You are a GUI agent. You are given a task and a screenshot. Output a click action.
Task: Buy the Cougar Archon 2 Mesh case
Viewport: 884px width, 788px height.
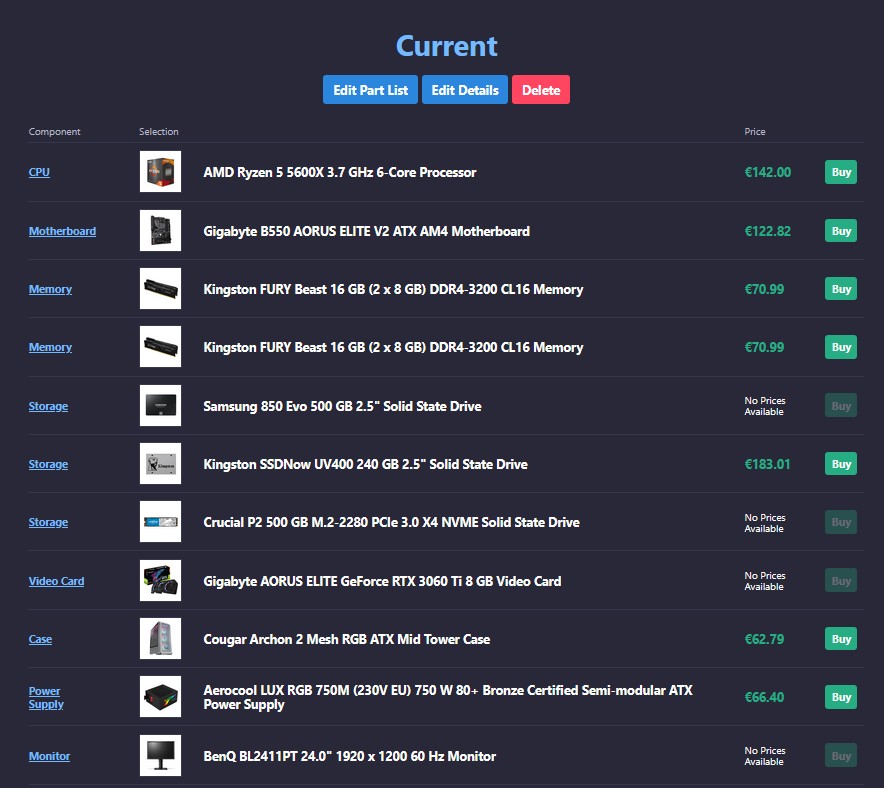coord(841,639)
